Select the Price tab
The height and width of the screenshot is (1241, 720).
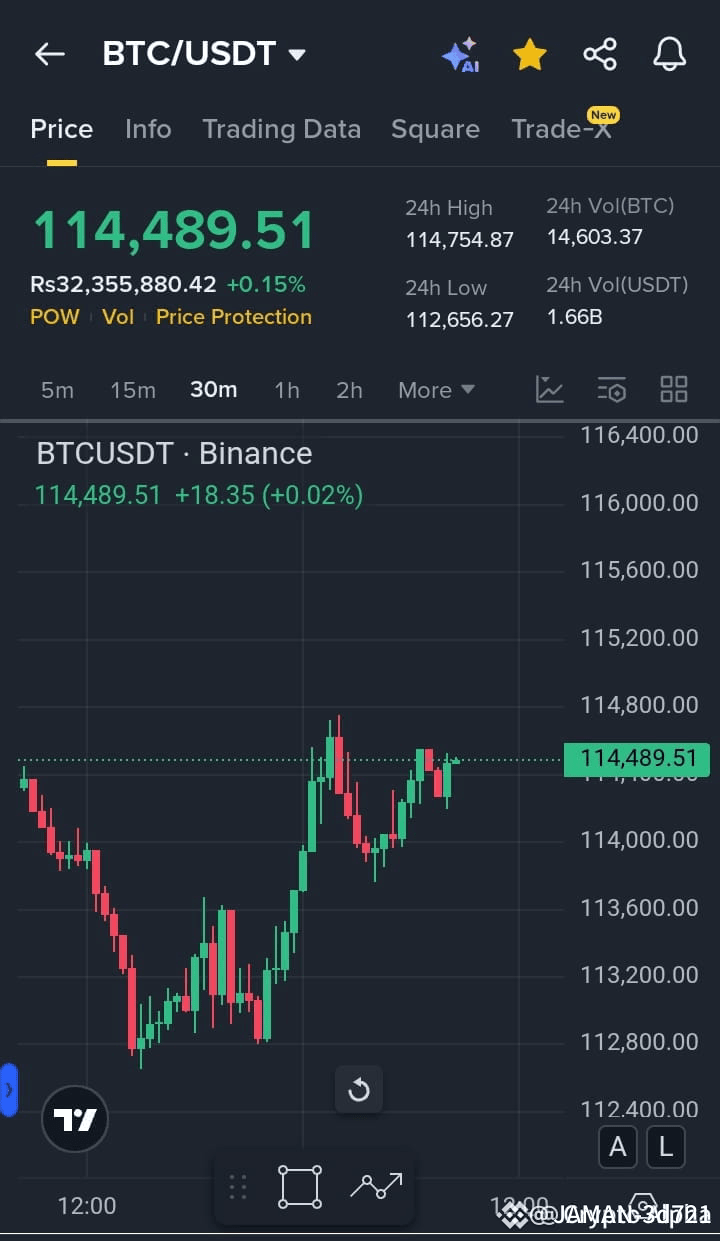[62, 129]
